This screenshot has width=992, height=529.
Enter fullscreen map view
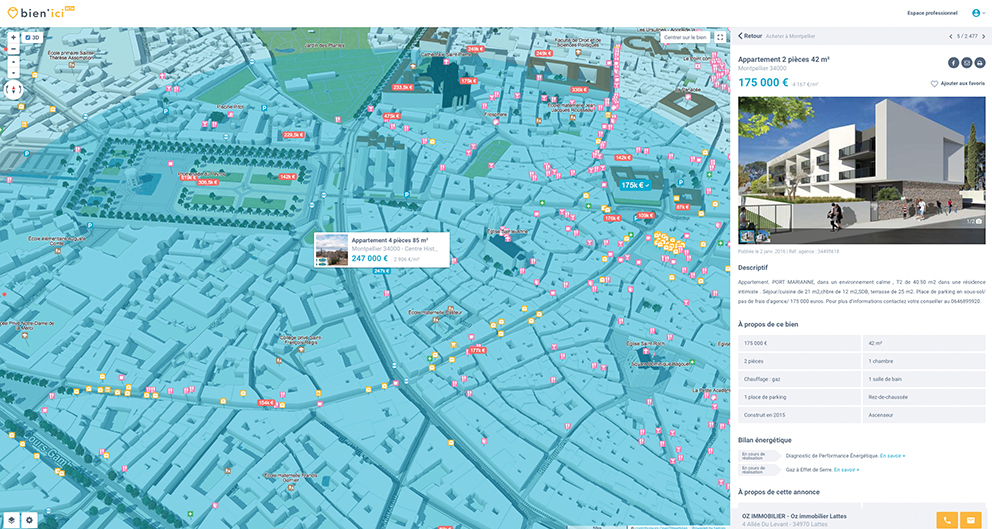720,37
